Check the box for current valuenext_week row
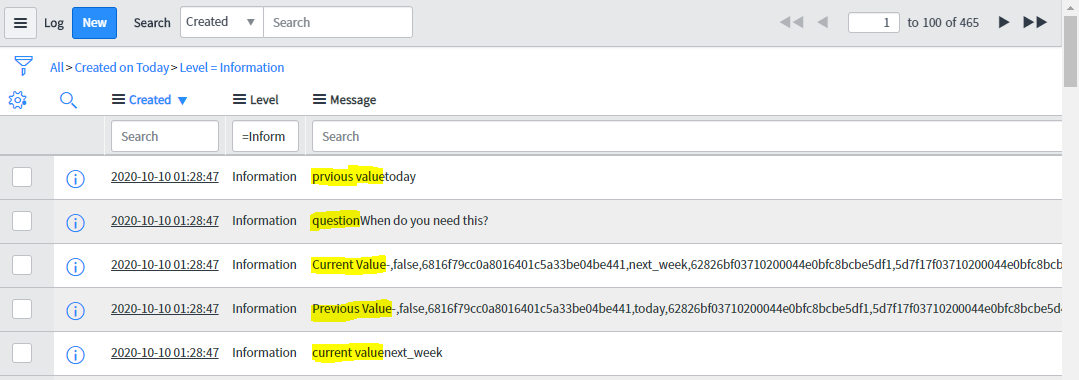 tap(22, 353)
